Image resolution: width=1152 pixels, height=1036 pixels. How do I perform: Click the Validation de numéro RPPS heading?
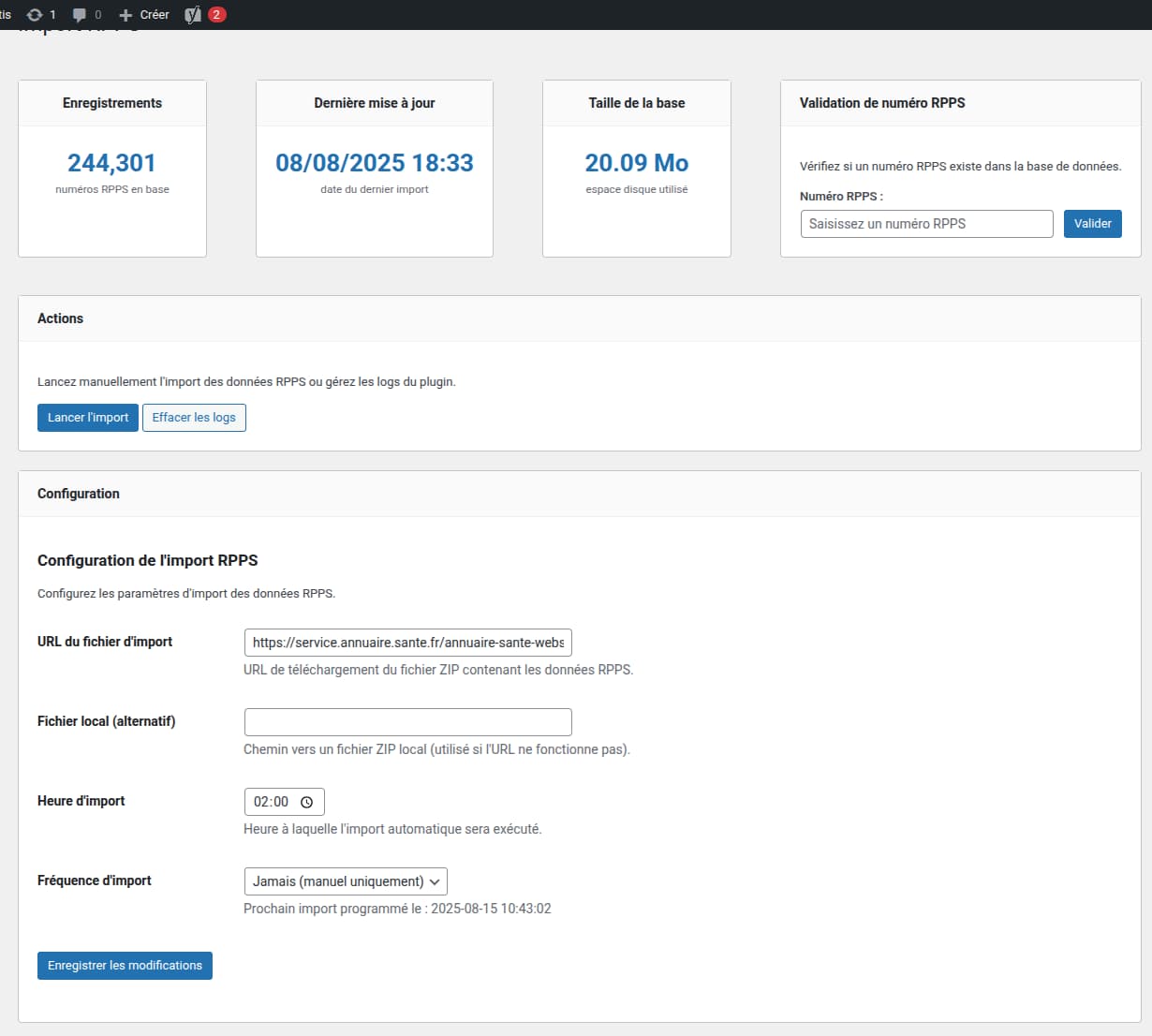882,103
